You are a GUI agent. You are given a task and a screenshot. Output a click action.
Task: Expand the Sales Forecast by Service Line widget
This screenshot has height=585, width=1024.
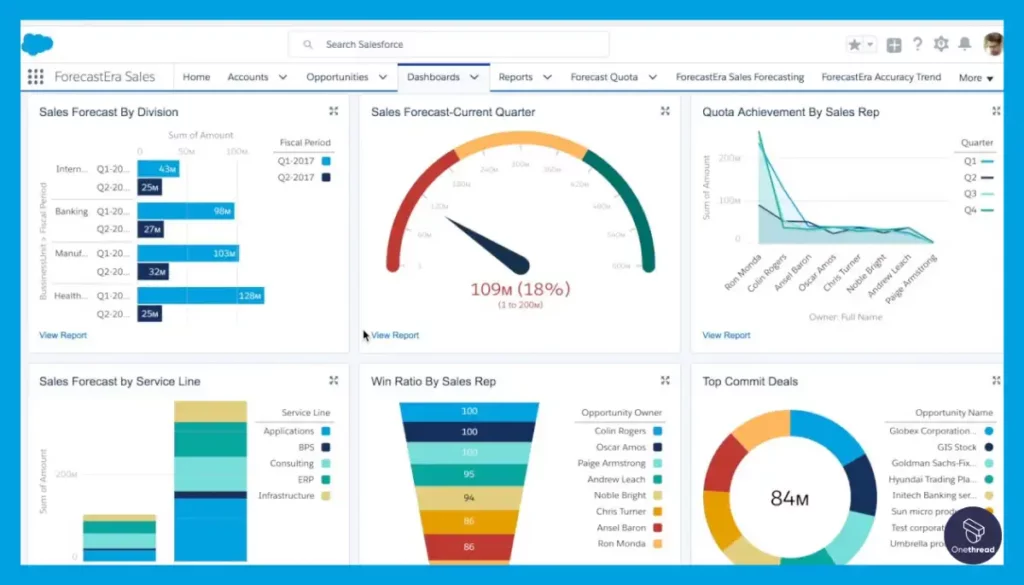click(334, 380)
